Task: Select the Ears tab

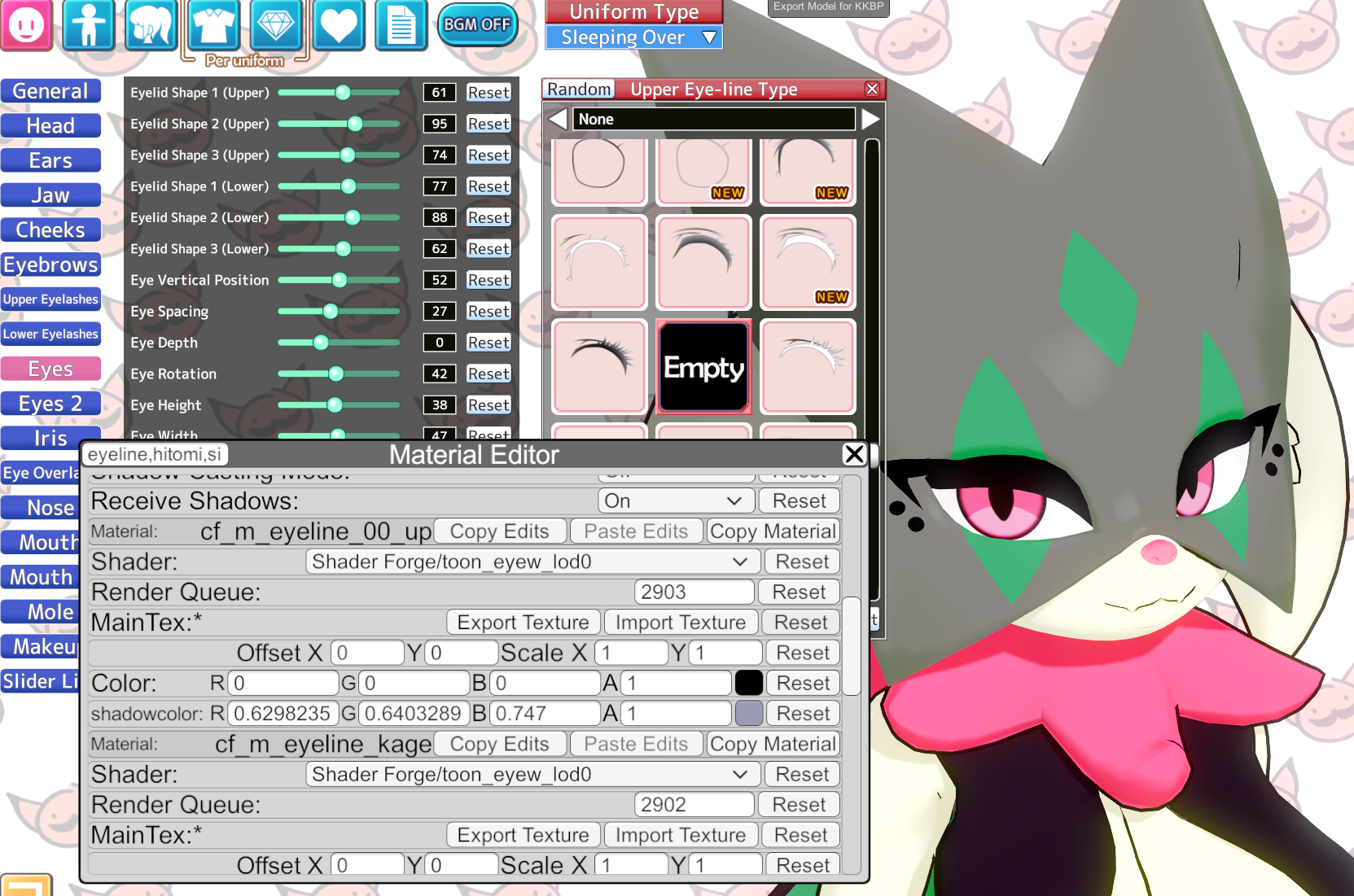Action: click(50, 160)
